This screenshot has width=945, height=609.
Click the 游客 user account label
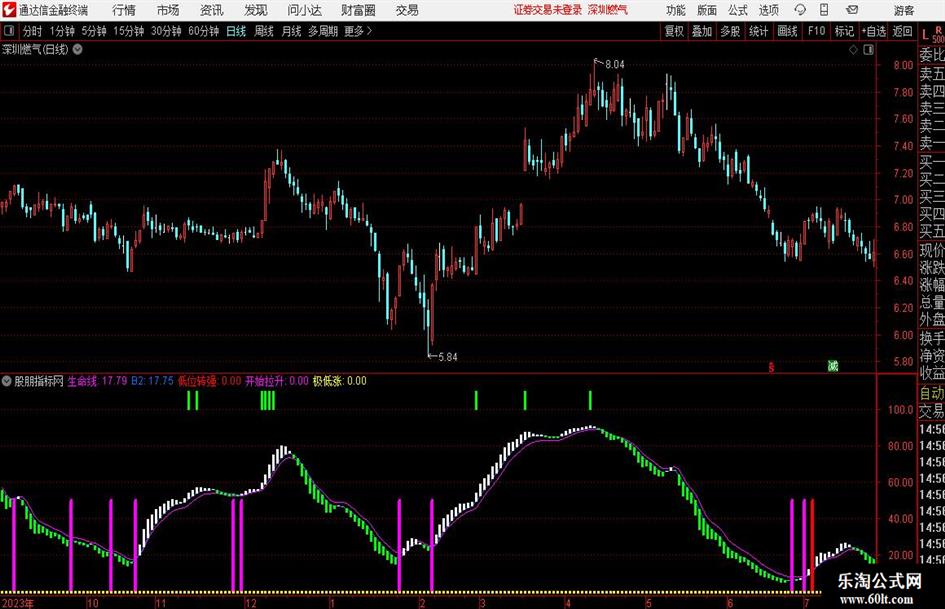coord(903,10)
